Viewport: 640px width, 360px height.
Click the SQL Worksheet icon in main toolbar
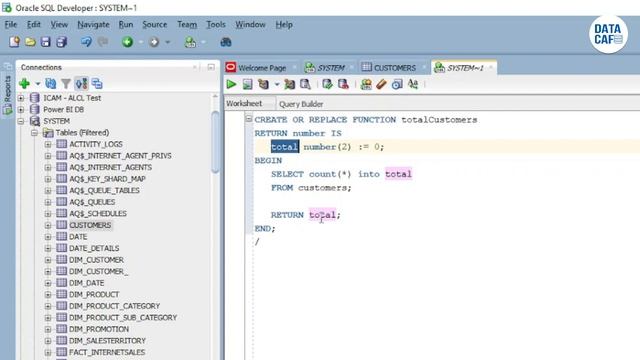(x=190, y=42)
